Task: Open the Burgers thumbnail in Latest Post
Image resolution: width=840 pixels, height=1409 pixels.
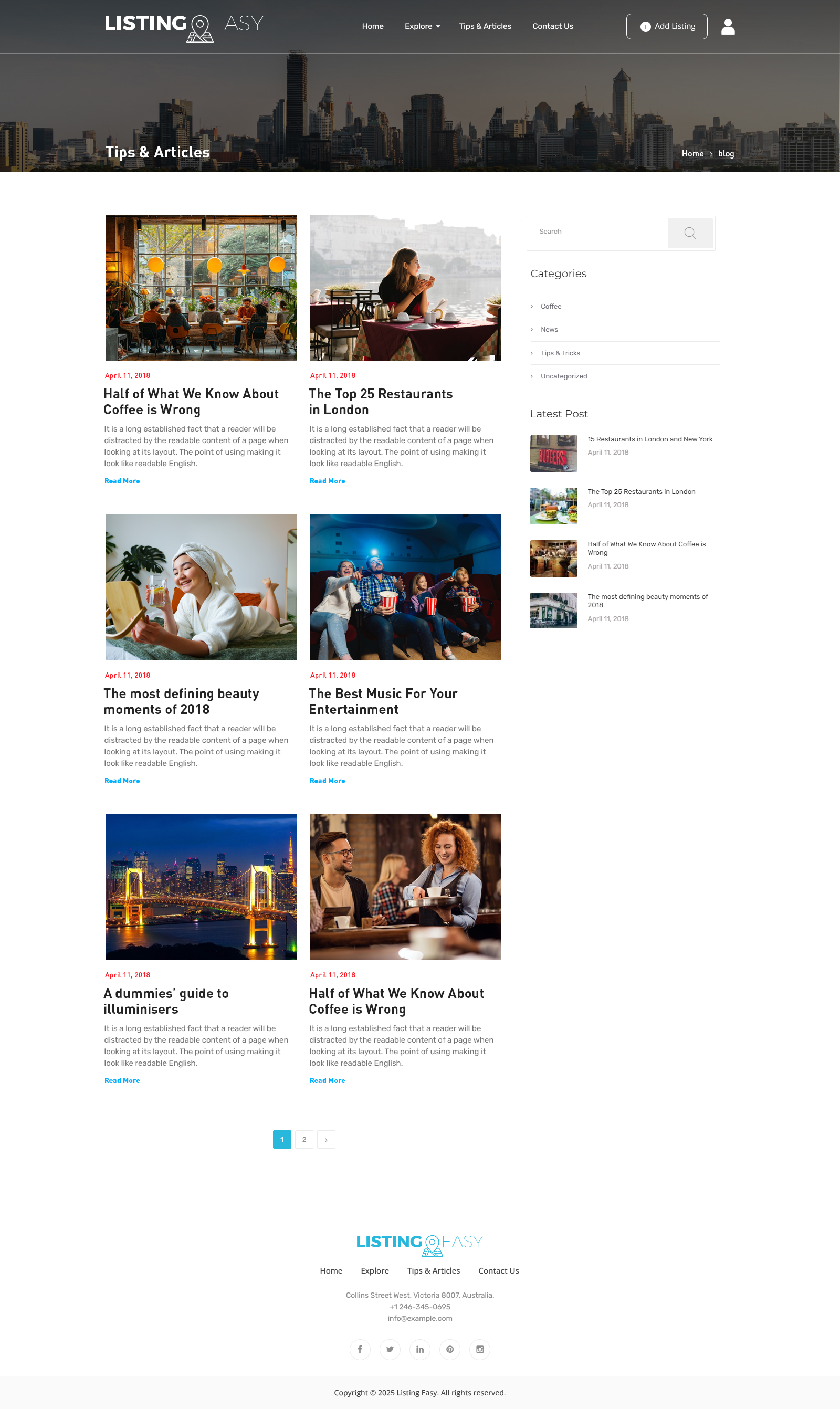Action: 553,453
